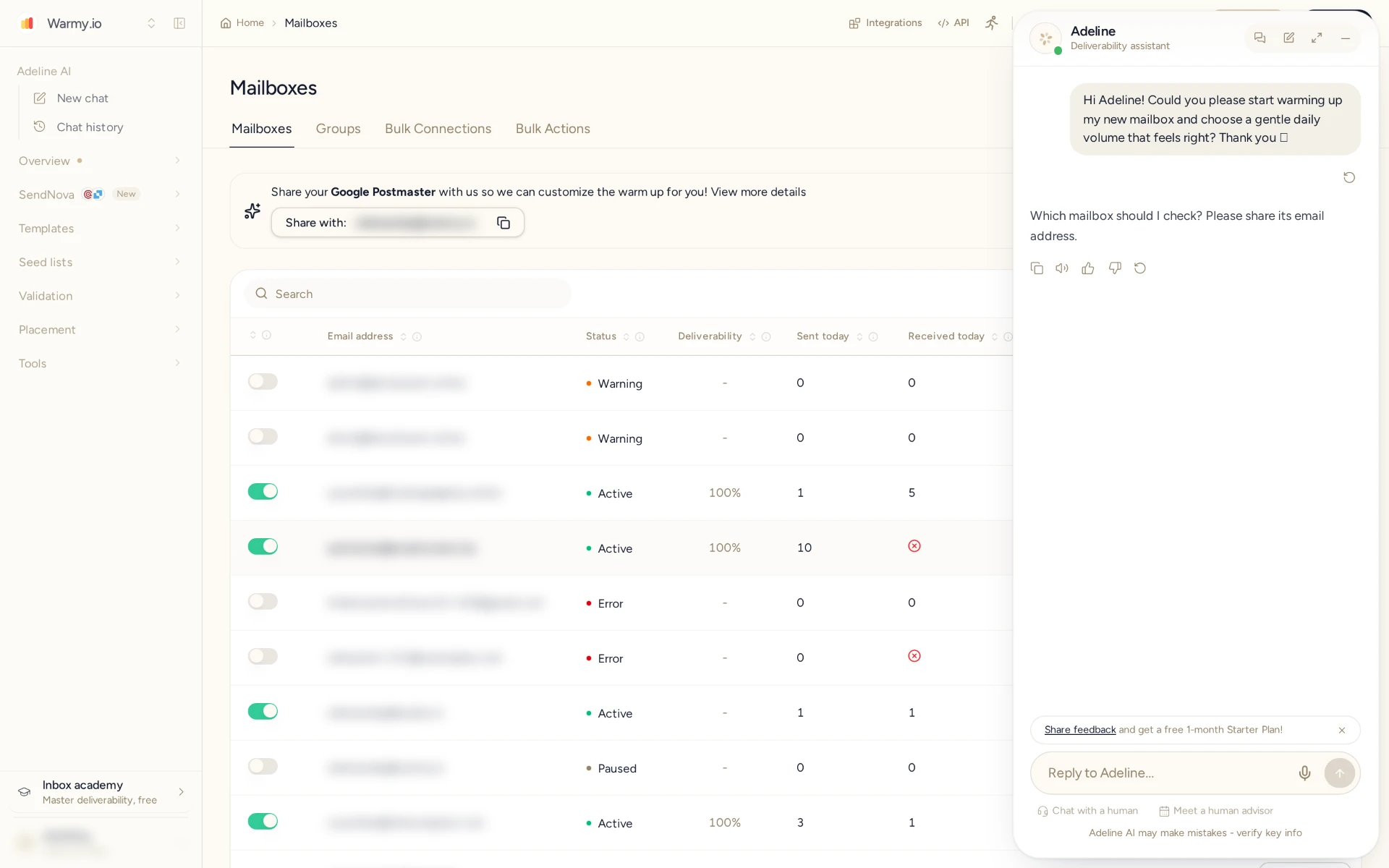
Task: Disable toggle for Active mailbox with 5 received
Action: [x=263, y=491]
